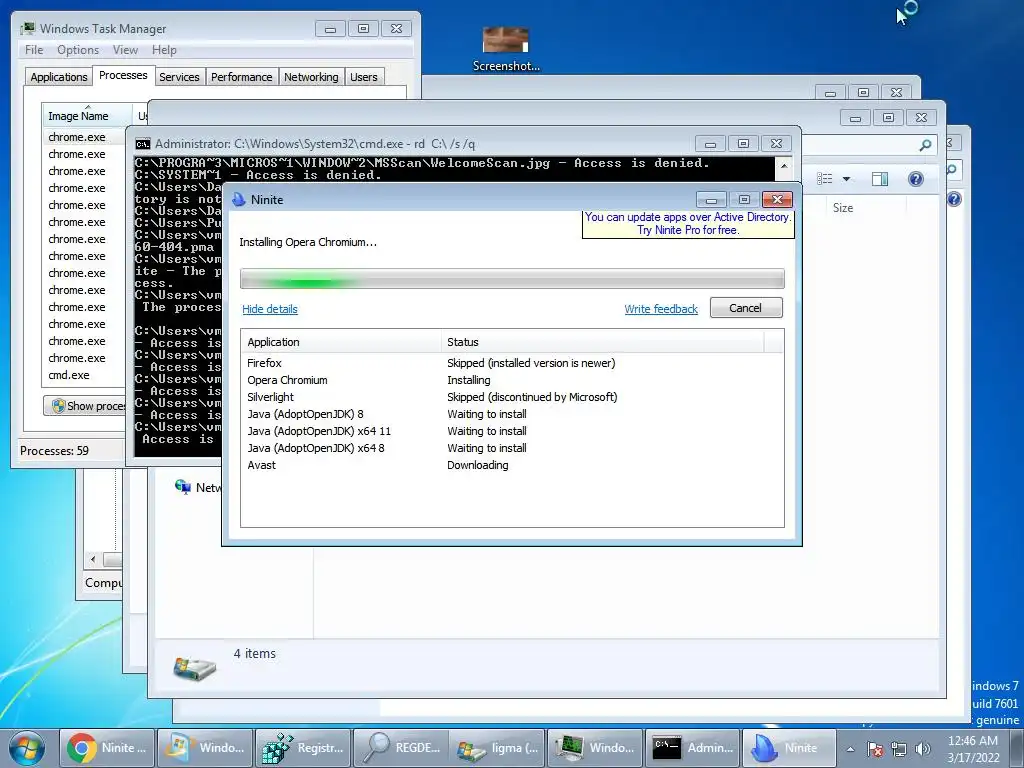This screenshot has width=1024, height=768.
Task: Open the Task Manager View menu
Action: coord(125,50)
